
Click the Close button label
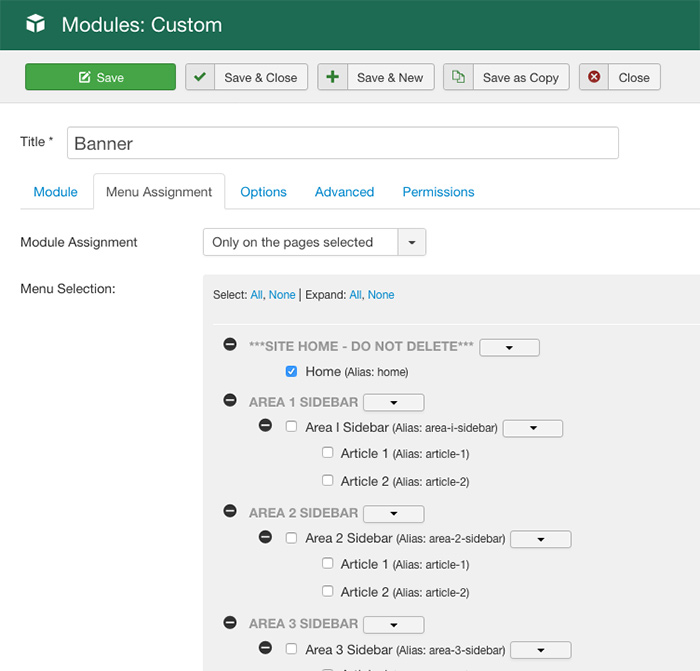634,78
